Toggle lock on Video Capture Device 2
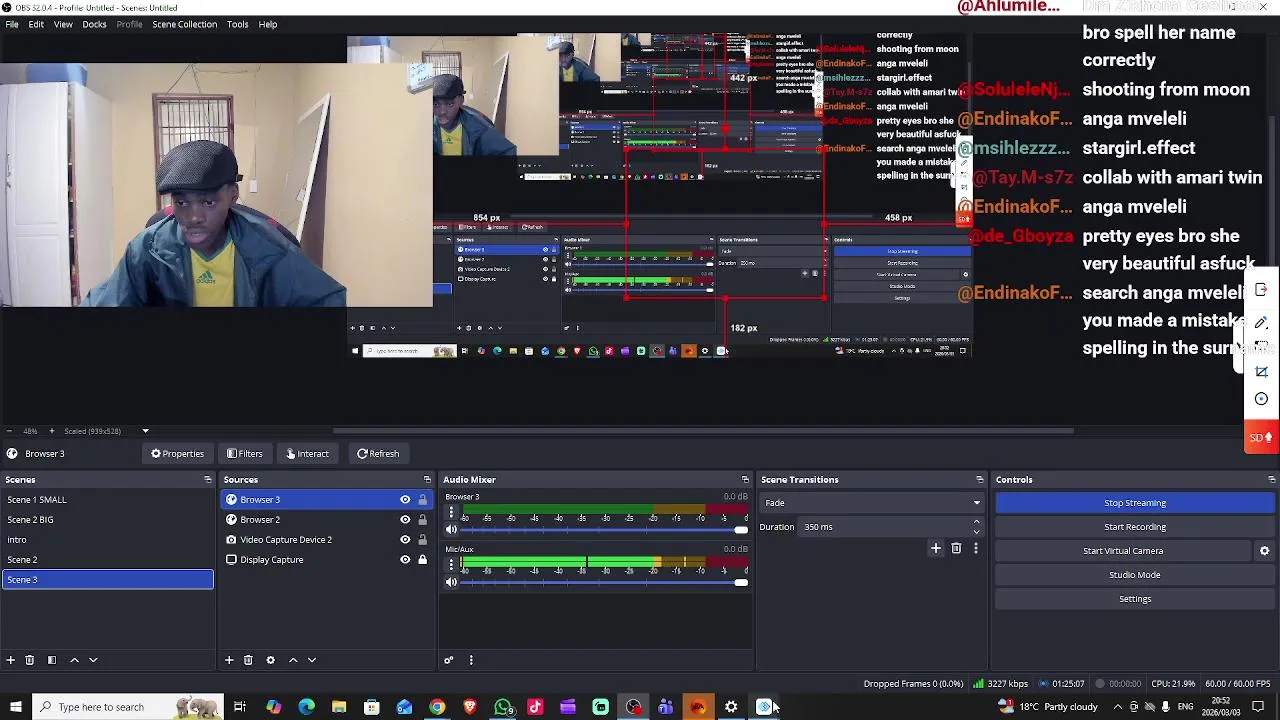Viewport: 1280px width, 720px height. pyautogui.click(x=422, y=540)
